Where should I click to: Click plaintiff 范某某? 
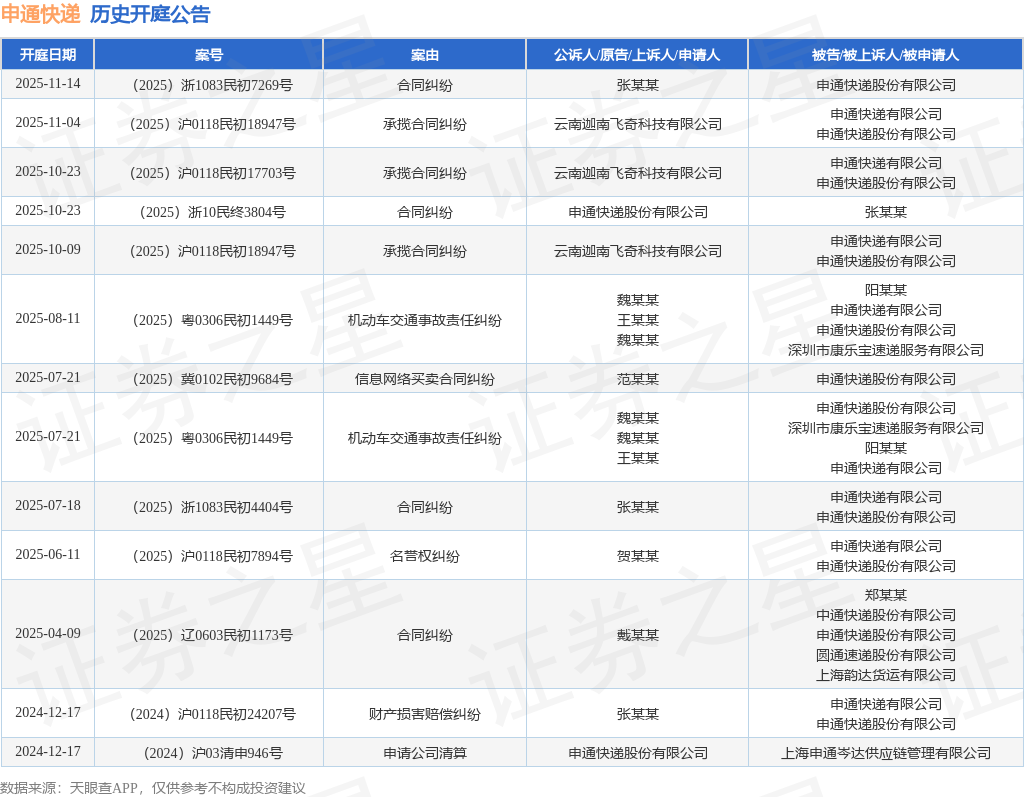click(x=637, y=379)
